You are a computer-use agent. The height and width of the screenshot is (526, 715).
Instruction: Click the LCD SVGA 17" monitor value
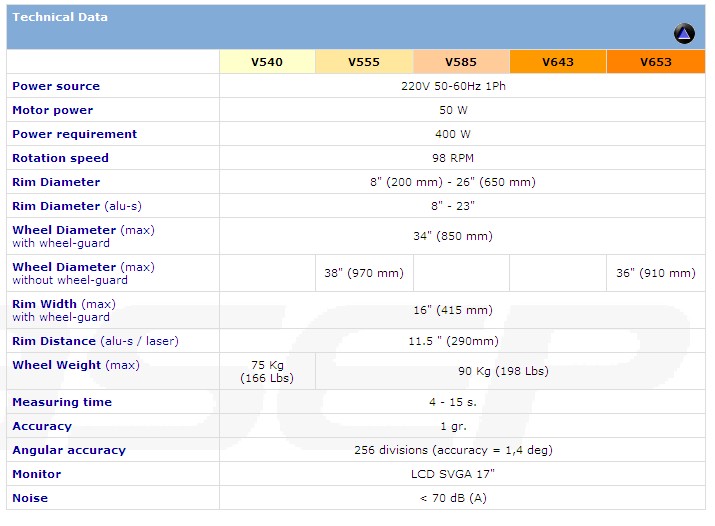pos(452,474)
